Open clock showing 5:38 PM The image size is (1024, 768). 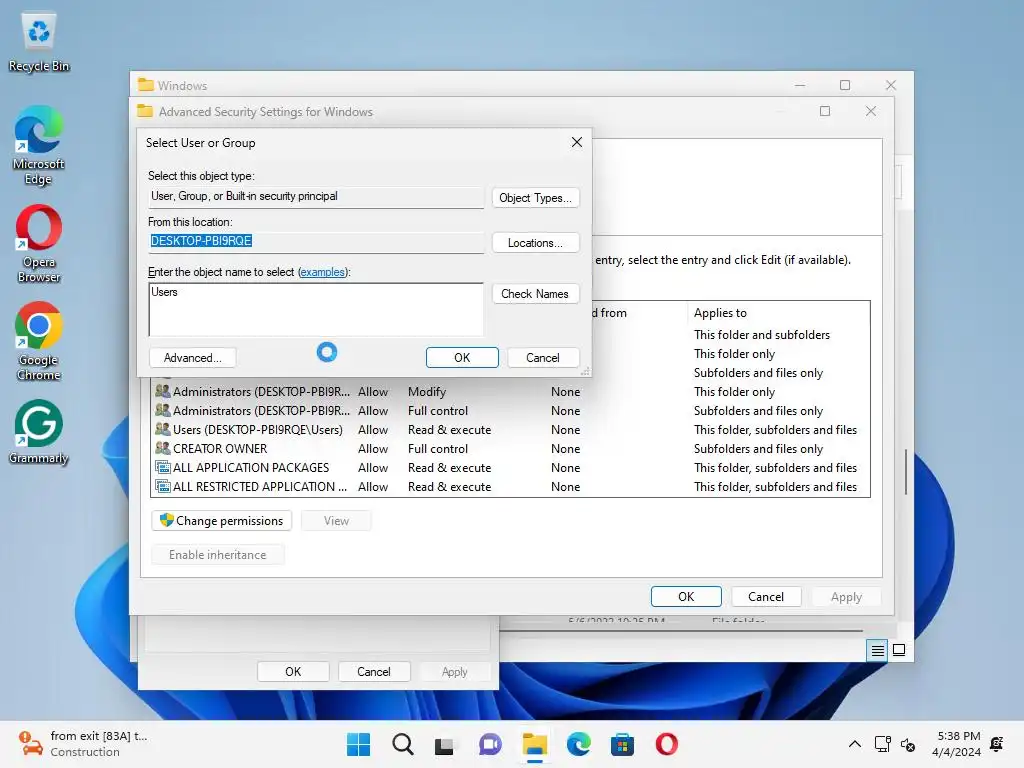pyautogui.click(x=956, y=744)
